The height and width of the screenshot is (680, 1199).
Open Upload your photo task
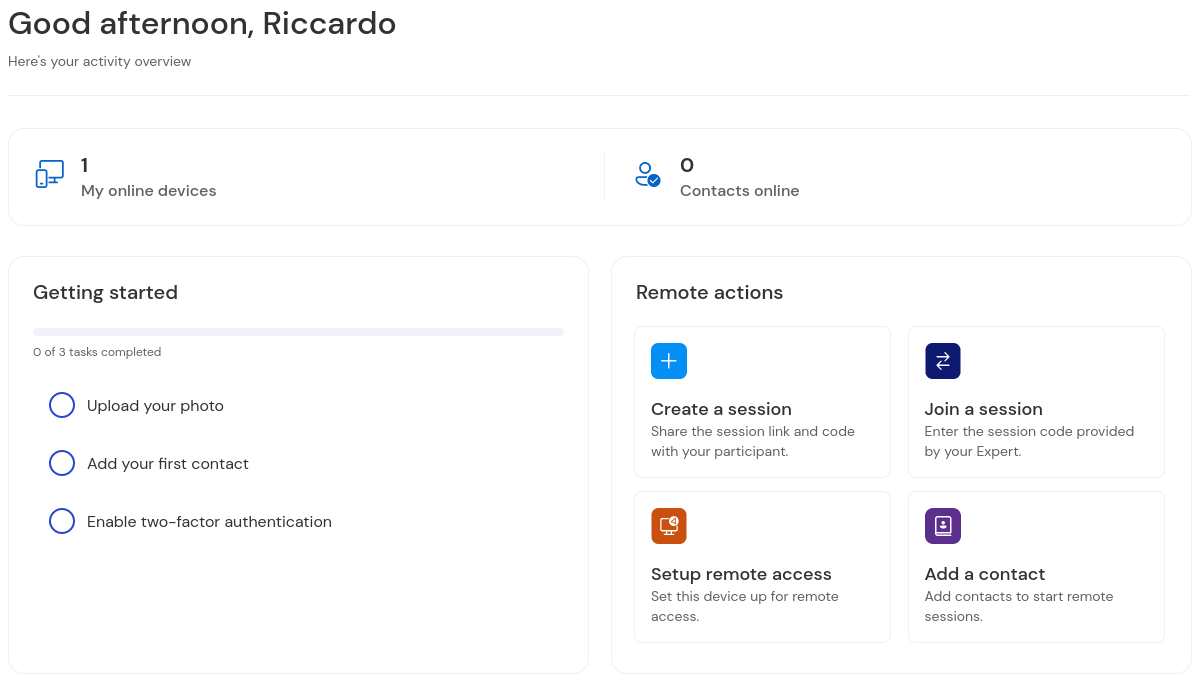click(x=155, y=406)
